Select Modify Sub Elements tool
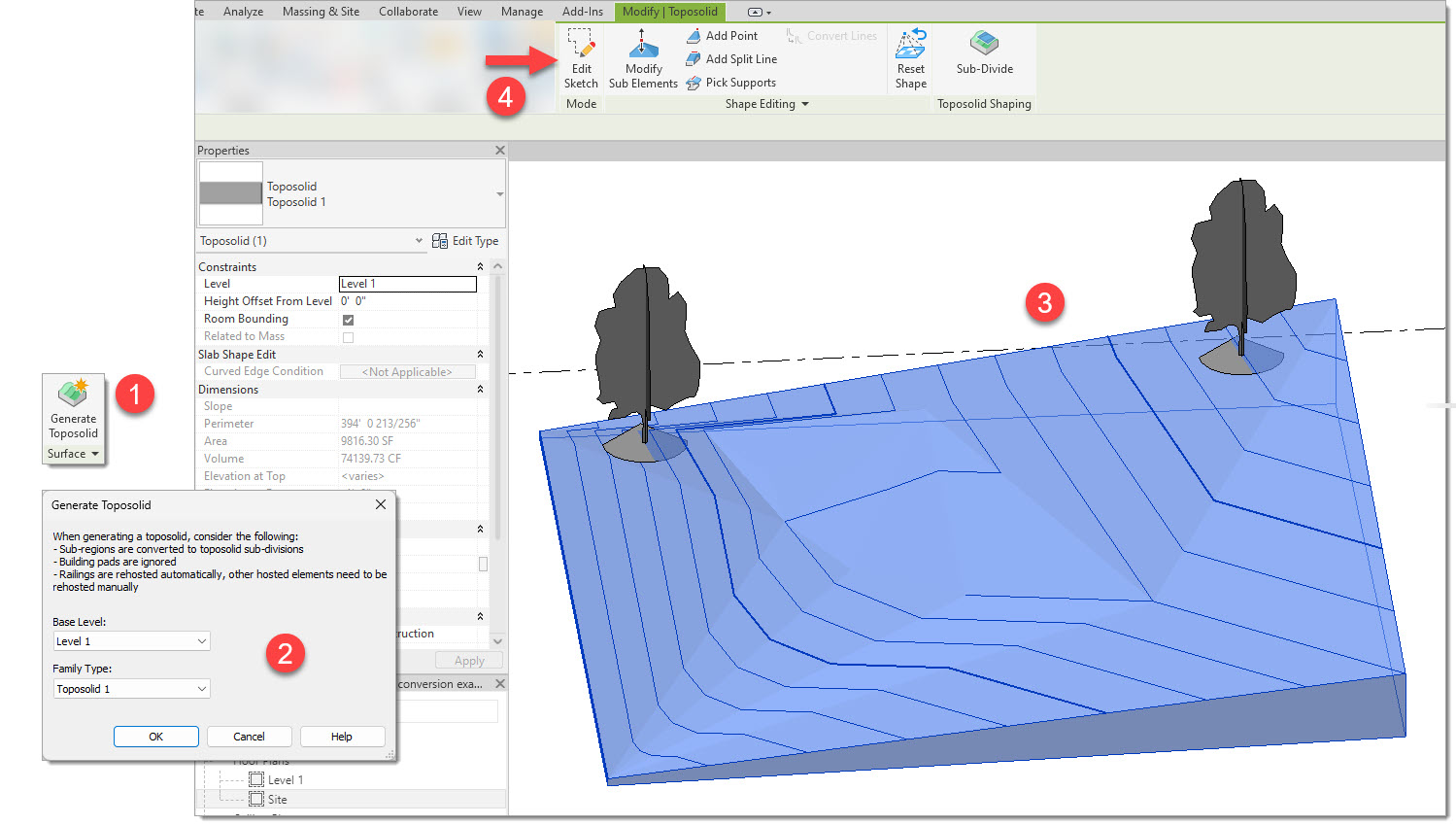 643,58
